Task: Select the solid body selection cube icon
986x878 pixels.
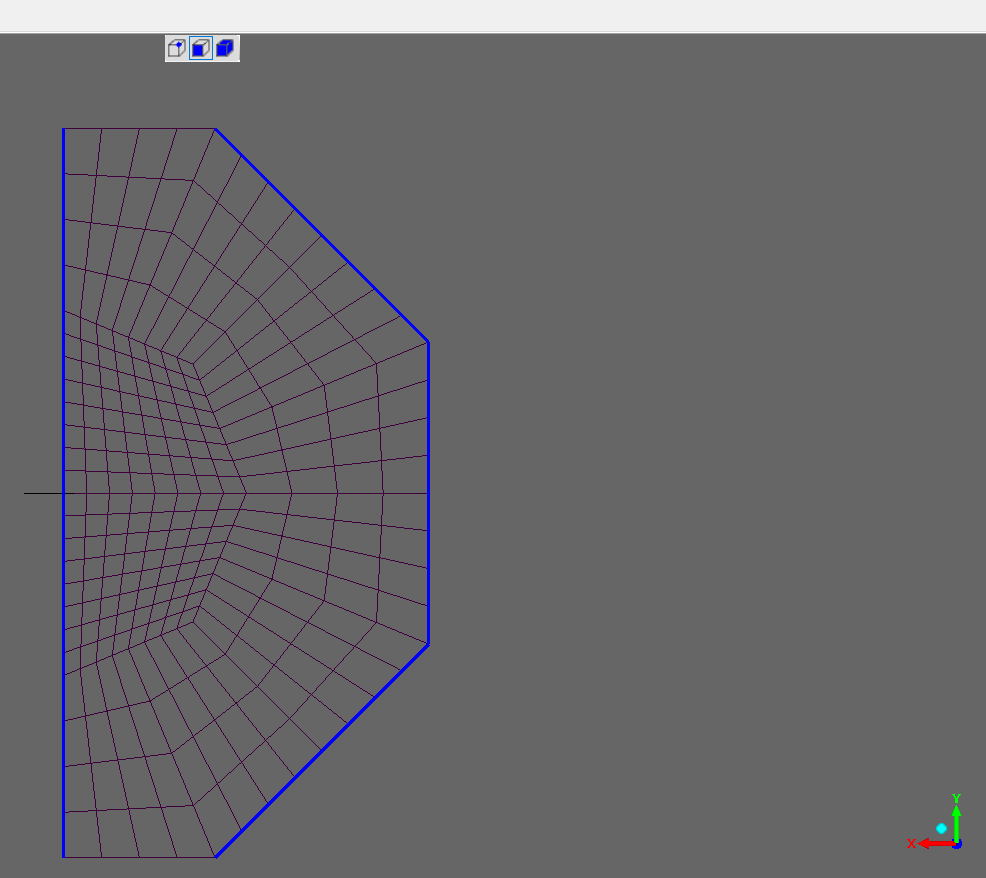Action: point(225,48)
